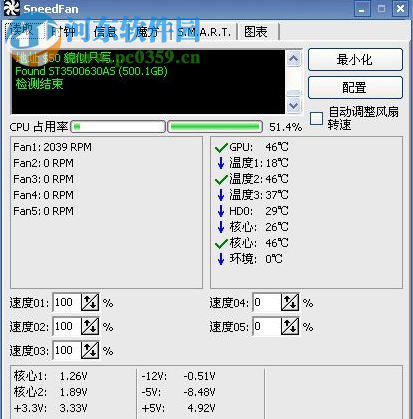Click the 速度01 value field
This screenshot has height=419, width=413.
(x=67, y=302)
